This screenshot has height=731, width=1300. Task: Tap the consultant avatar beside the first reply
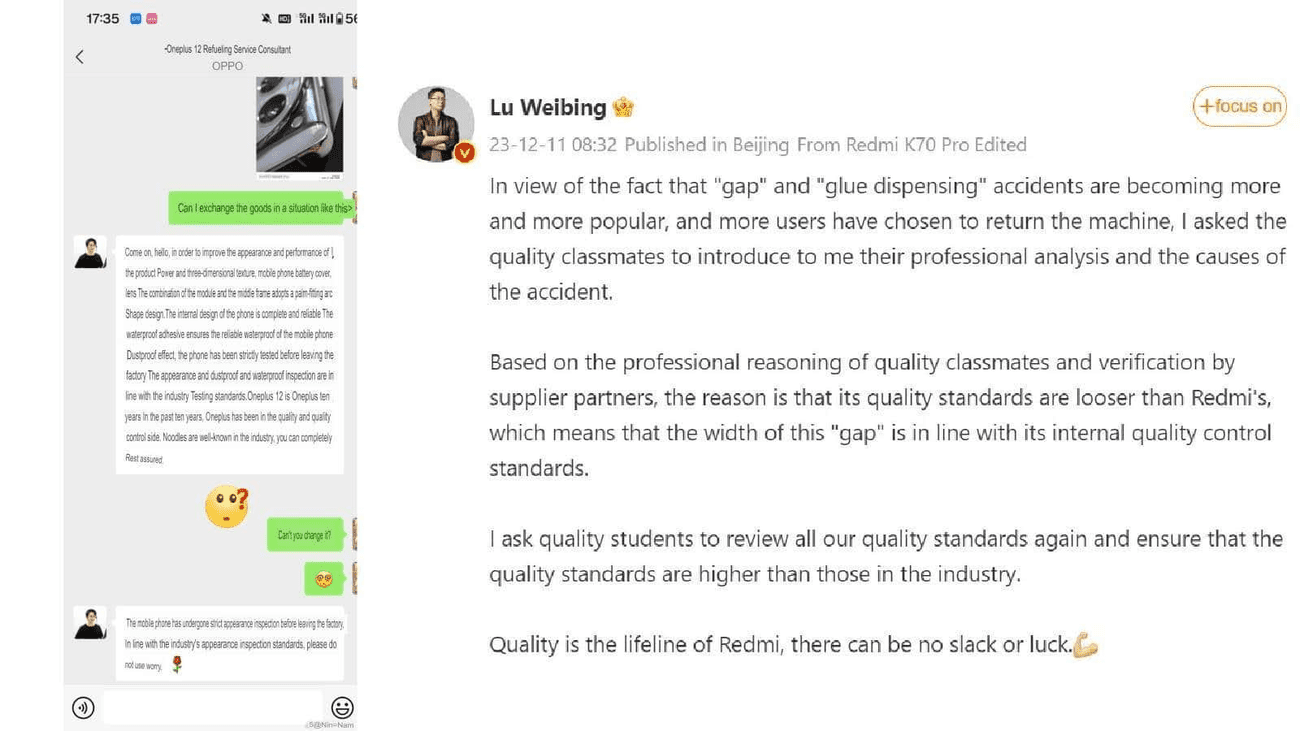90,252
